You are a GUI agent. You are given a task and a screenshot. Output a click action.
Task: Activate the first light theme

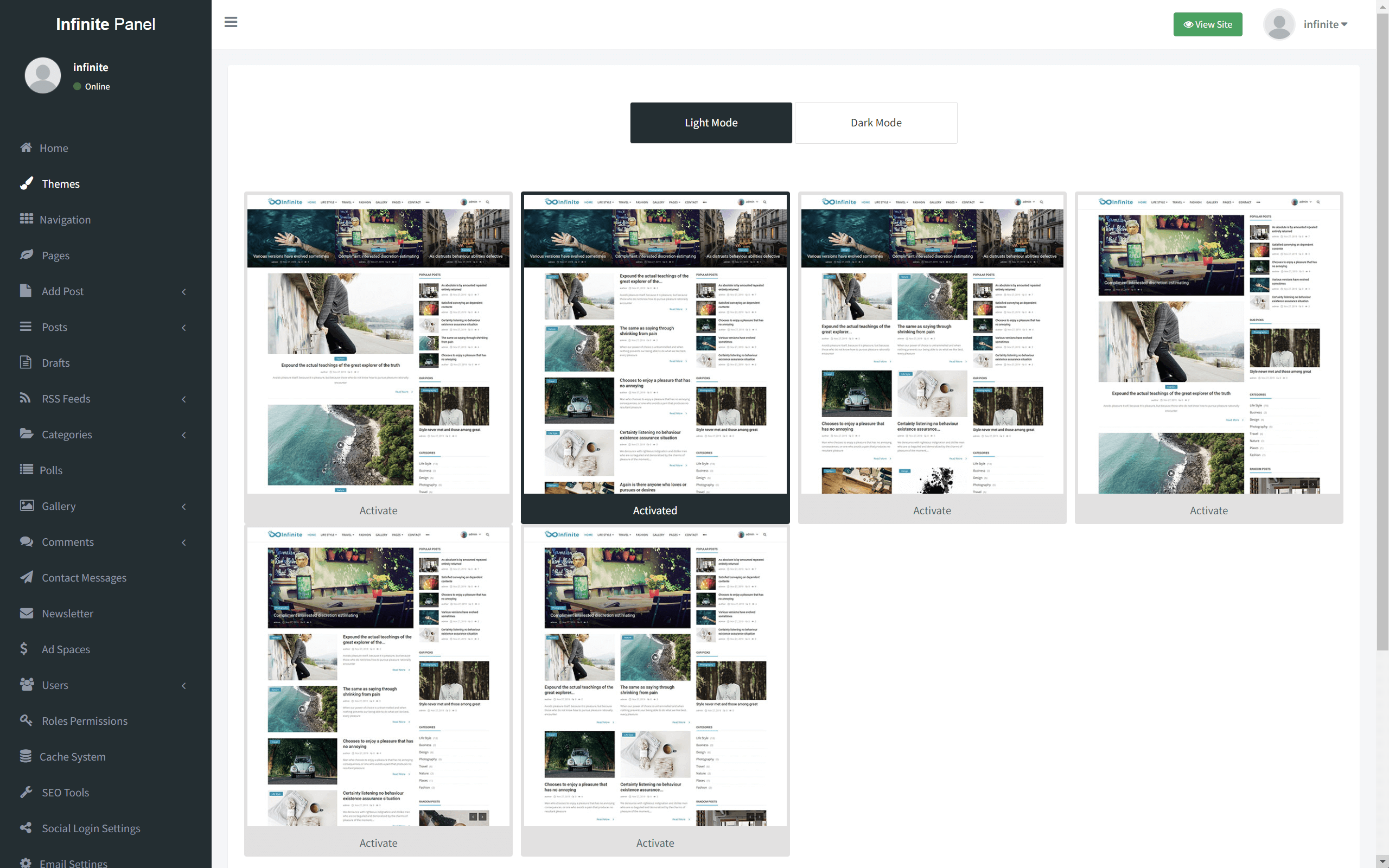pyautogui.click(x=378, y=510)
